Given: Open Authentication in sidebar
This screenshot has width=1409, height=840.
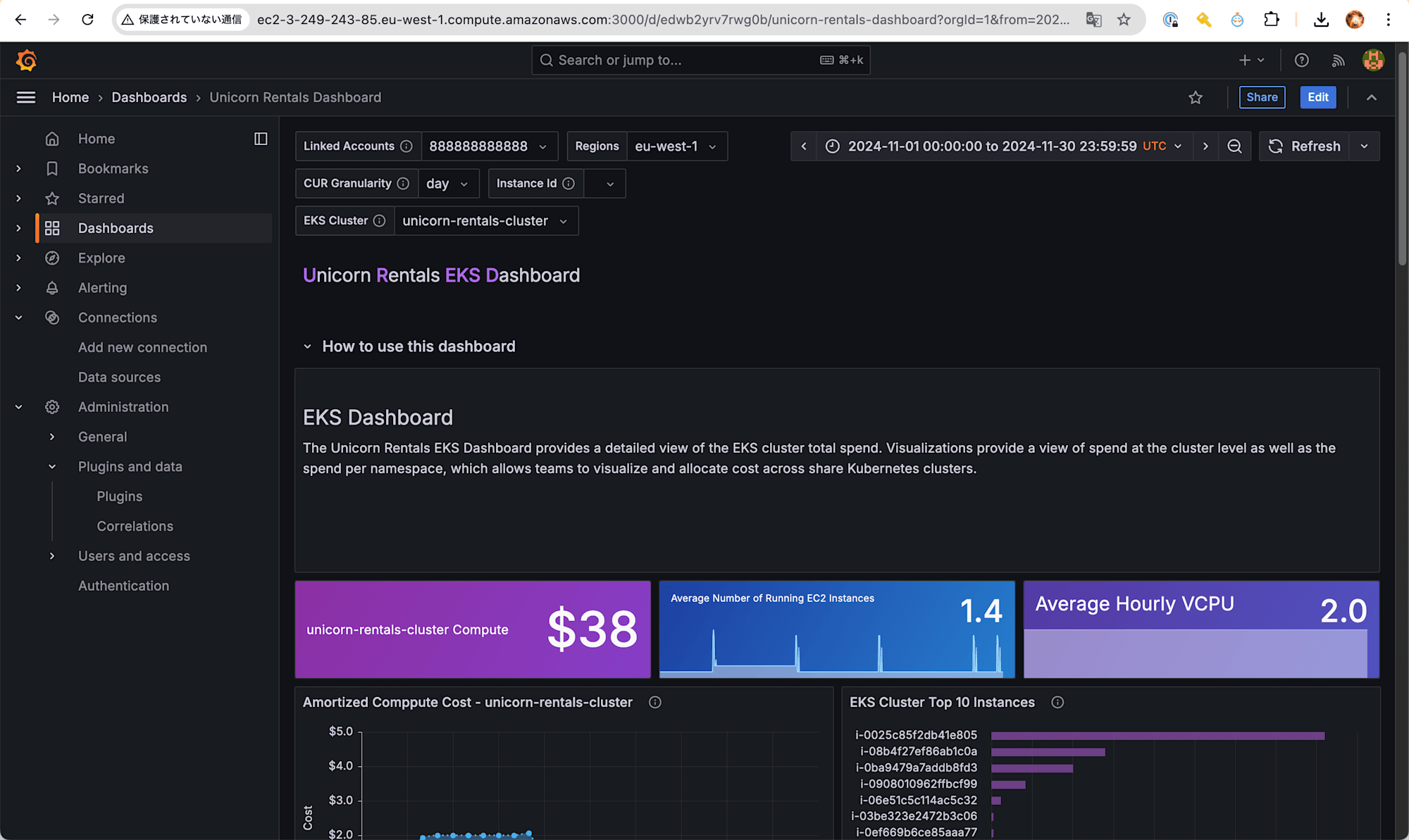Looking at the screenshot, I should coord(124,586).
